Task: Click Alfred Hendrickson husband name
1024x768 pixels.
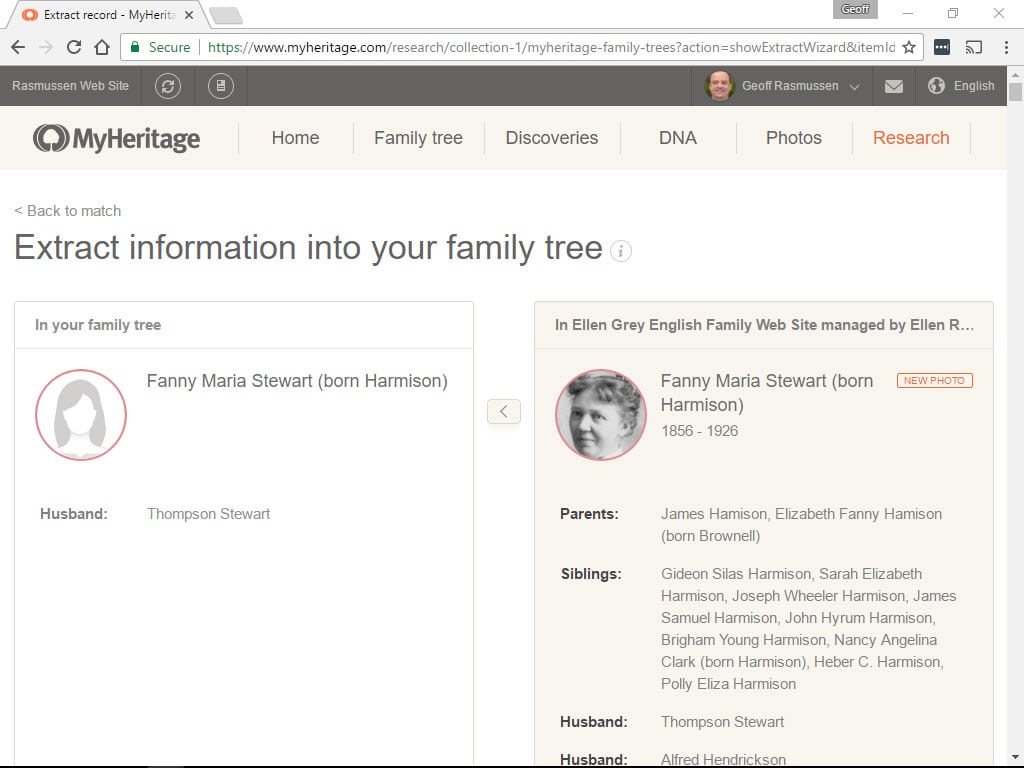Action: tap(724, 760)
